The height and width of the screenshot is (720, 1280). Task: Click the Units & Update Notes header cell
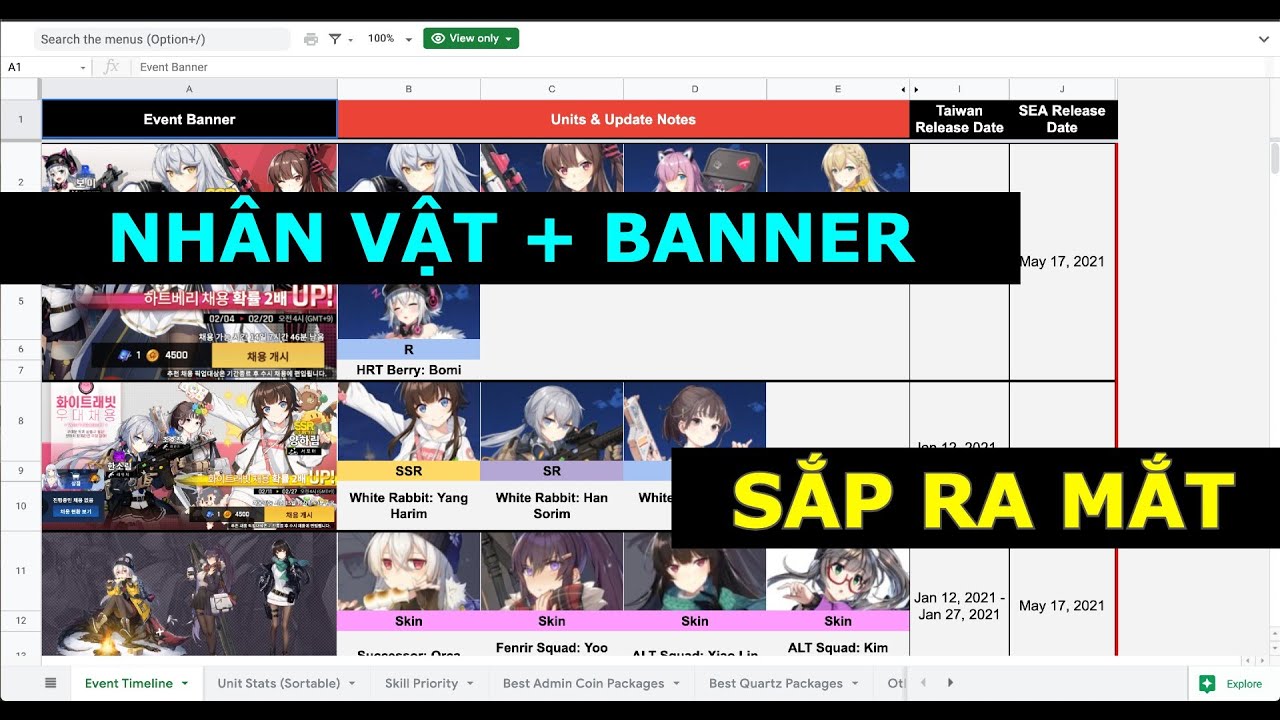[623, 119]
